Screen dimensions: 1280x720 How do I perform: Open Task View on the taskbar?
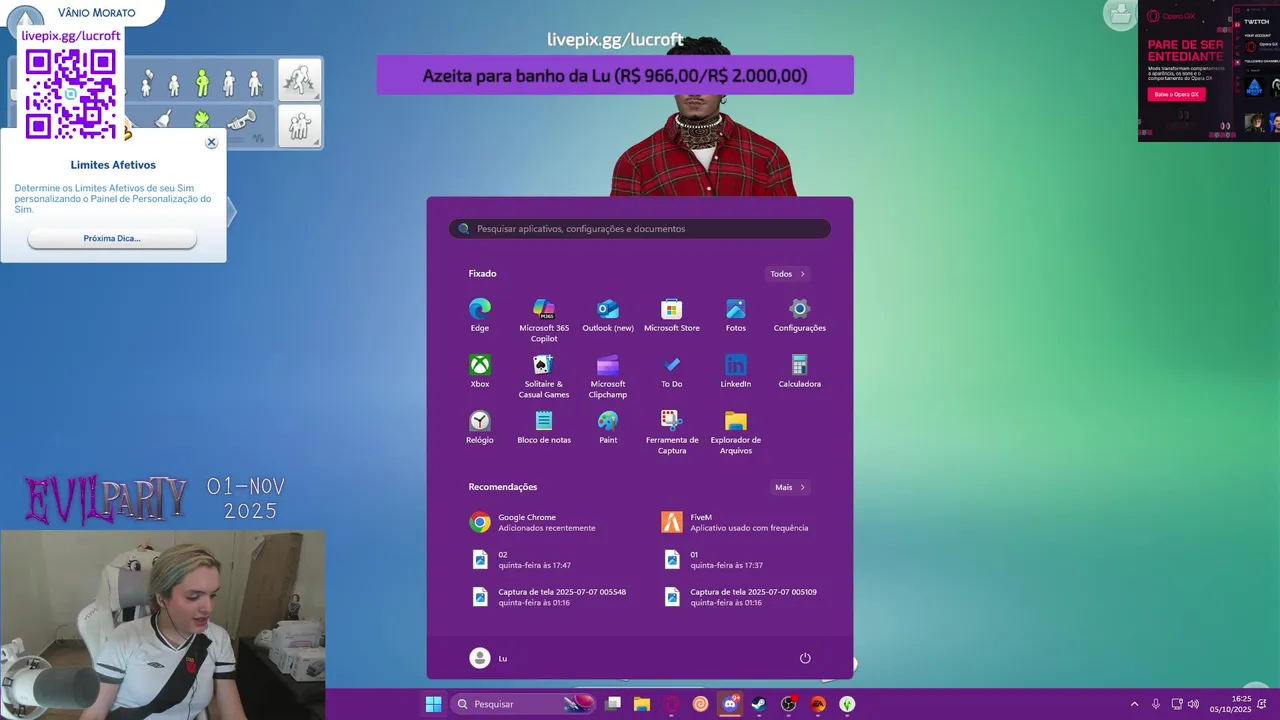click(613, 704)
